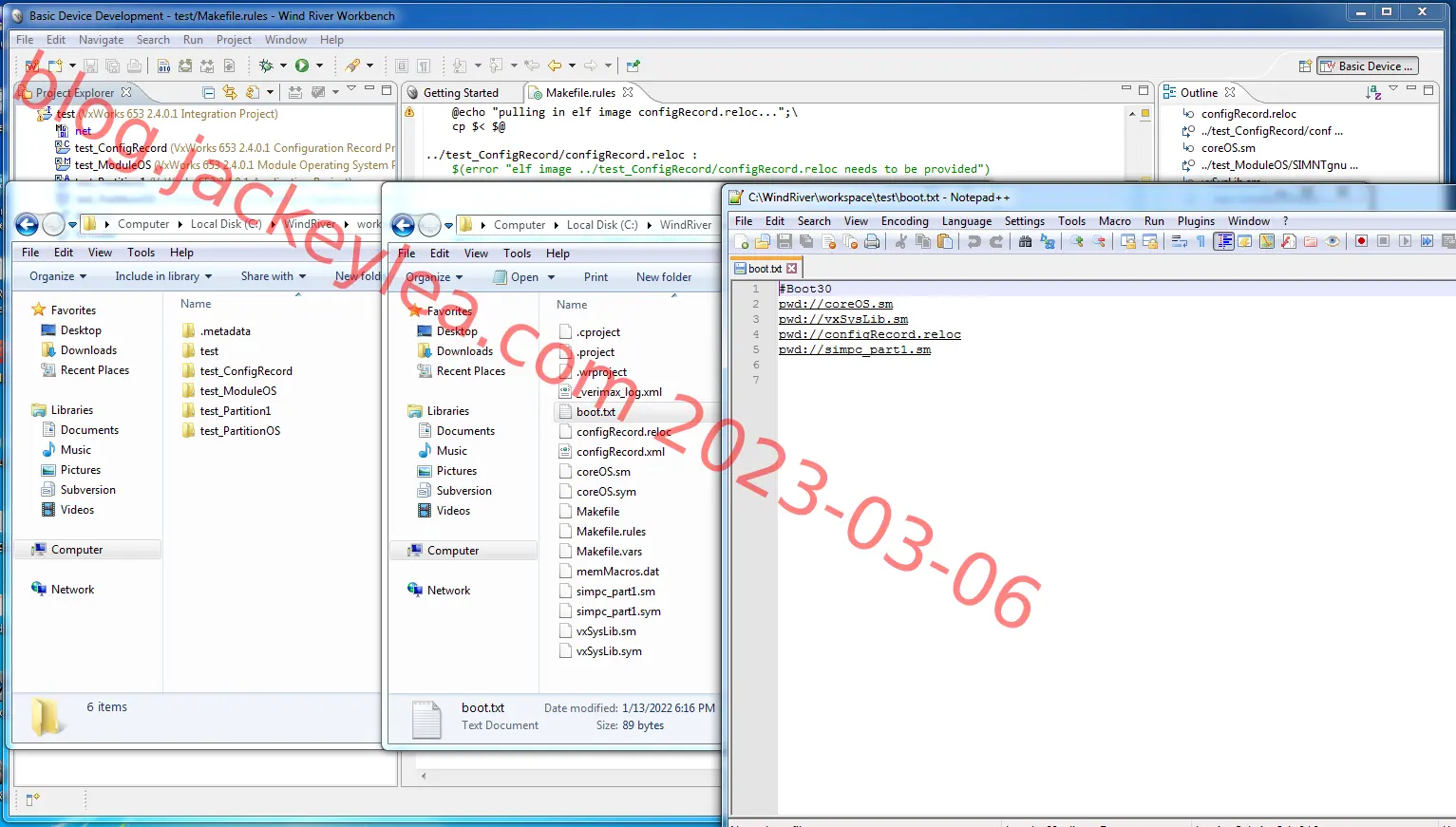
Task: Toggle Show Indent Guide button
Action: pyautogui.click(x=1223, y=241)
